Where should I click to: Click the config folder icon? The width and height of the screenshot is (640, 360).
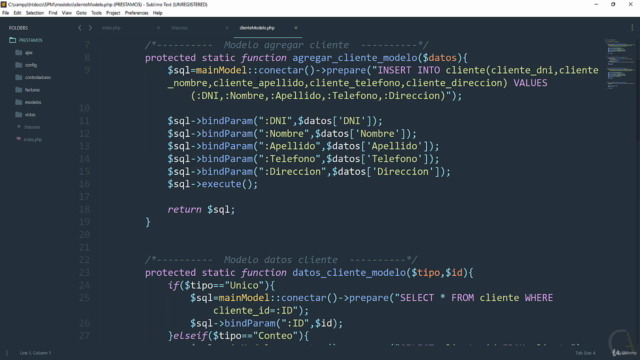coord(18,64)
